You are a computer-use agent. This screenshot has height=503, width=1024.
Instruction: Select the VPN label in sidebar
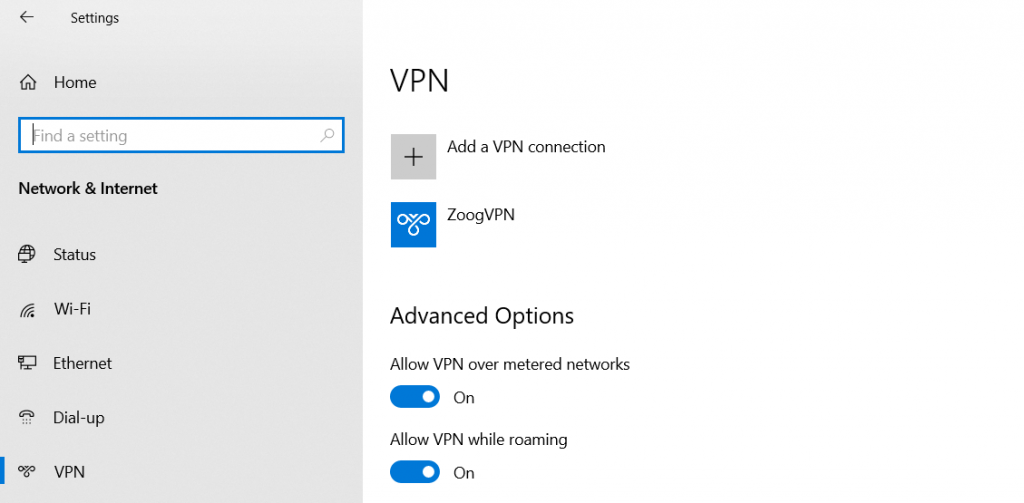tap(69, 472)
